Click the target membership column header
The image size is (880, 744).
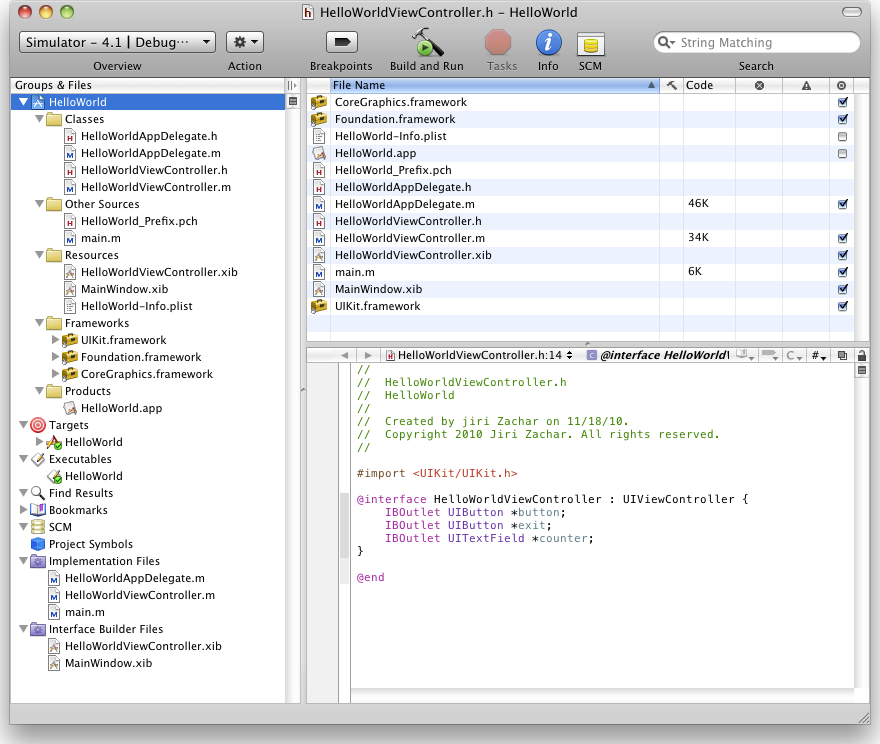[841, 85]
